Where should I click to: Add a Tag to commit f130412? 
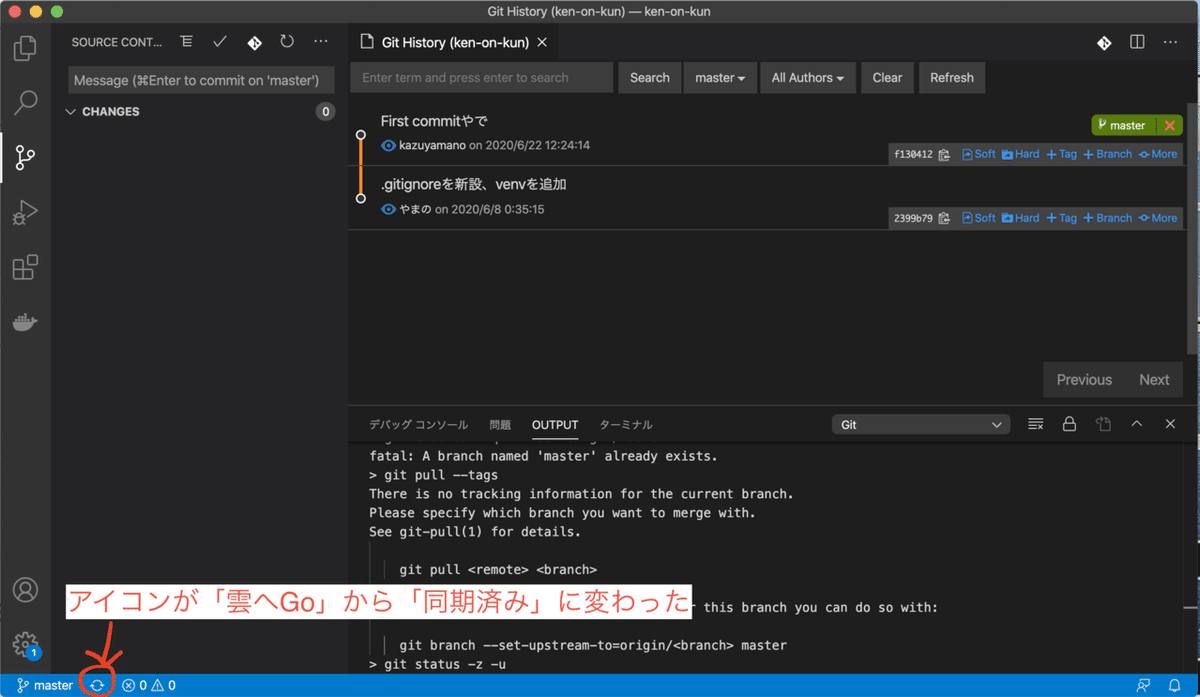[1062, 154]
